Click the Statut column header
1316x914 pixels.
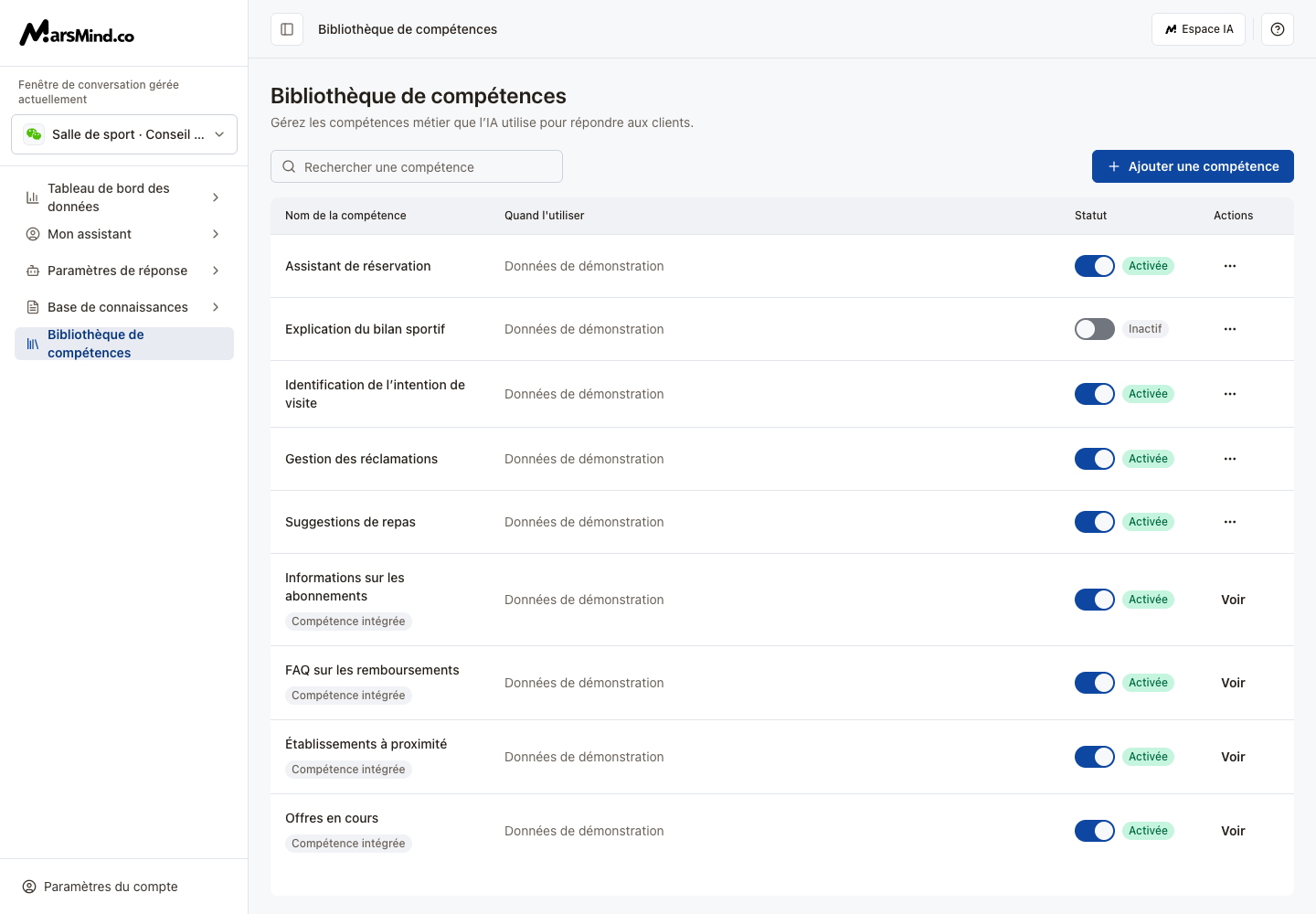1090,216
